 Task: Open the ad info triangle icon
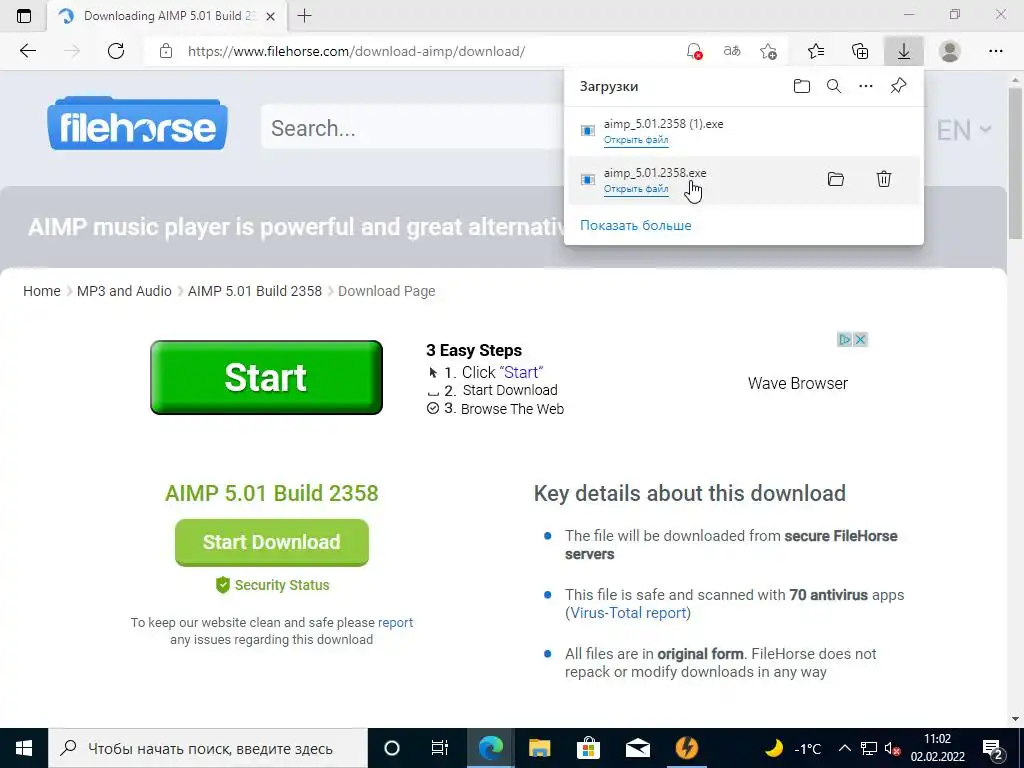coord(845,340)
